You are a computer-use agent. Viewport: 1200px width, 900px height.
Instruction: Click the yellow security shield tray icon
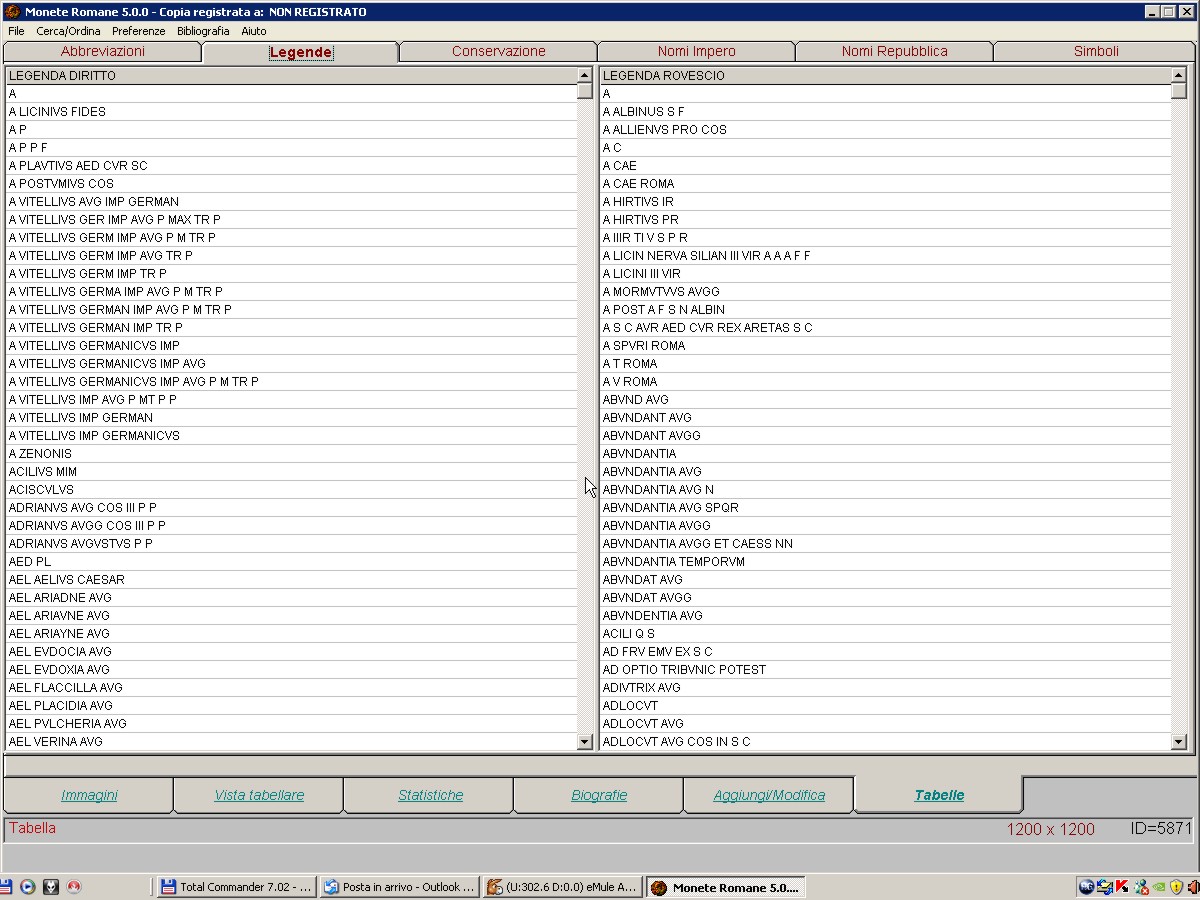(x=1177, y=887)
